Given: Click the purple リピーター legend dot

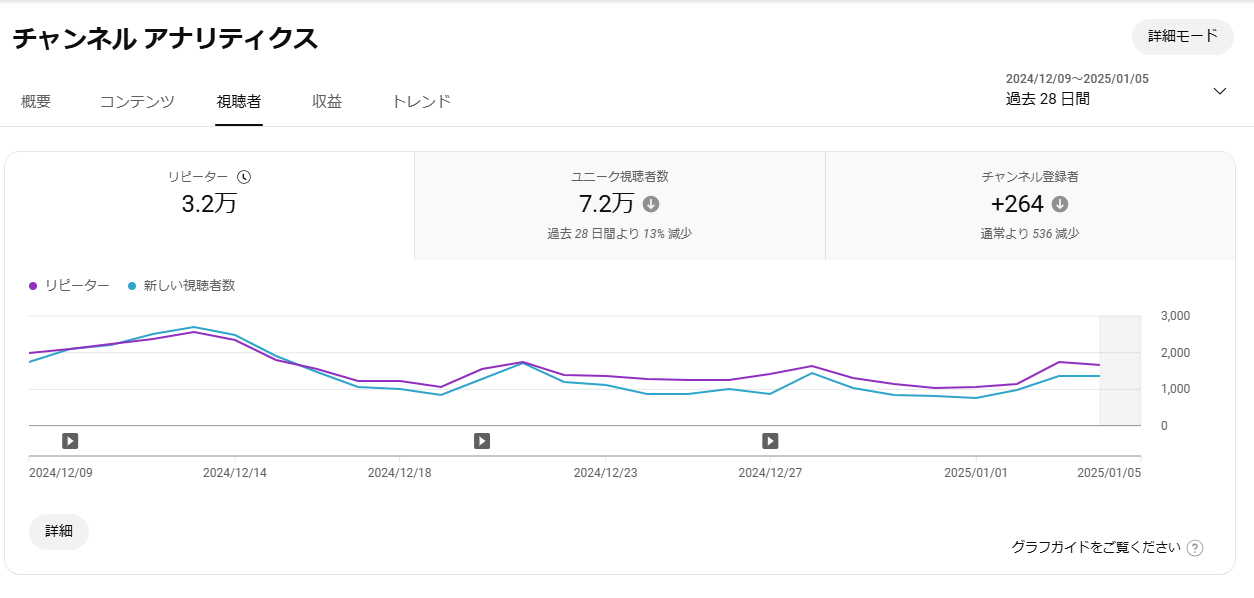Looking at the screenshot, I should [x=34, y=286].
